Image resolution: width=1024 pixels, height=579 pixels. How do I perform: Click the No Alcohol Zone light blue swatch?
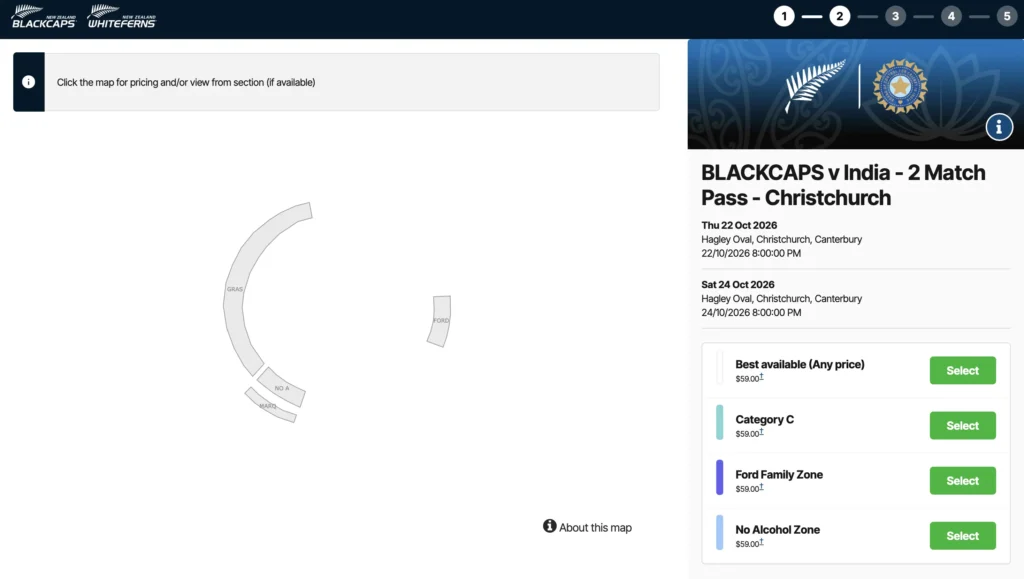pos(719,532)
